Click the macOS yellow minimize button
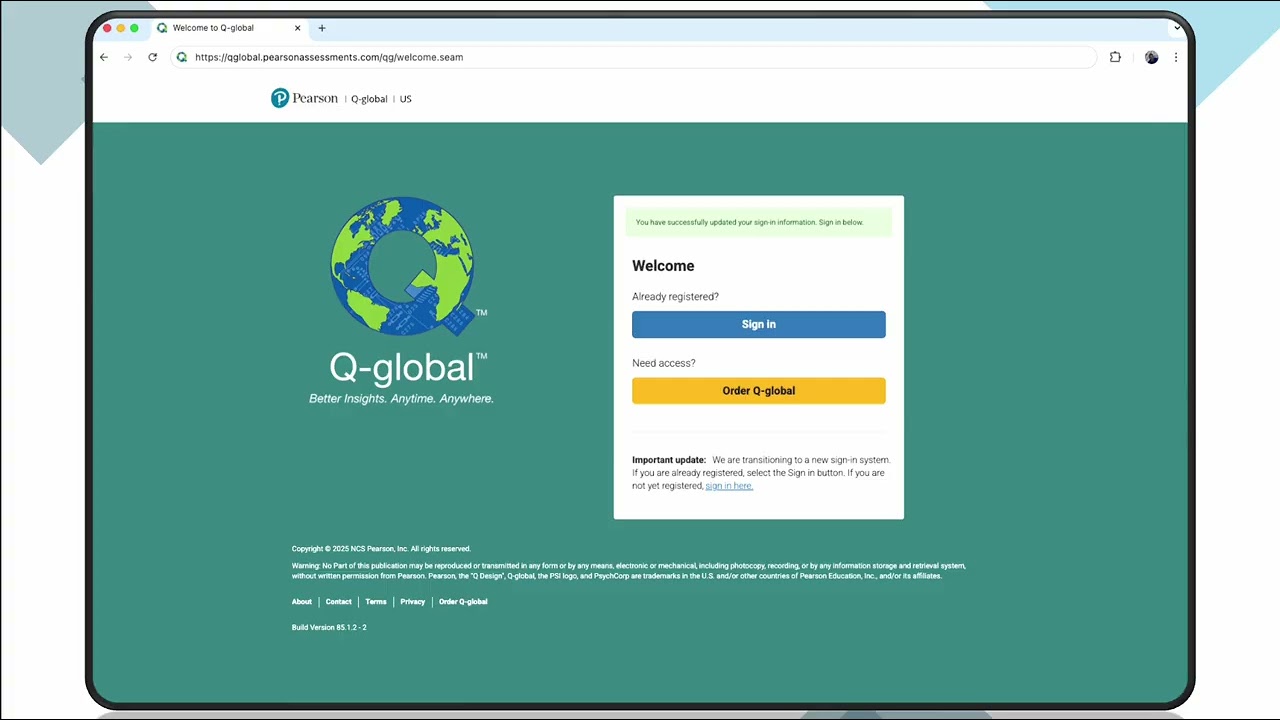The image size is (1280, 720). pos(121,28)
